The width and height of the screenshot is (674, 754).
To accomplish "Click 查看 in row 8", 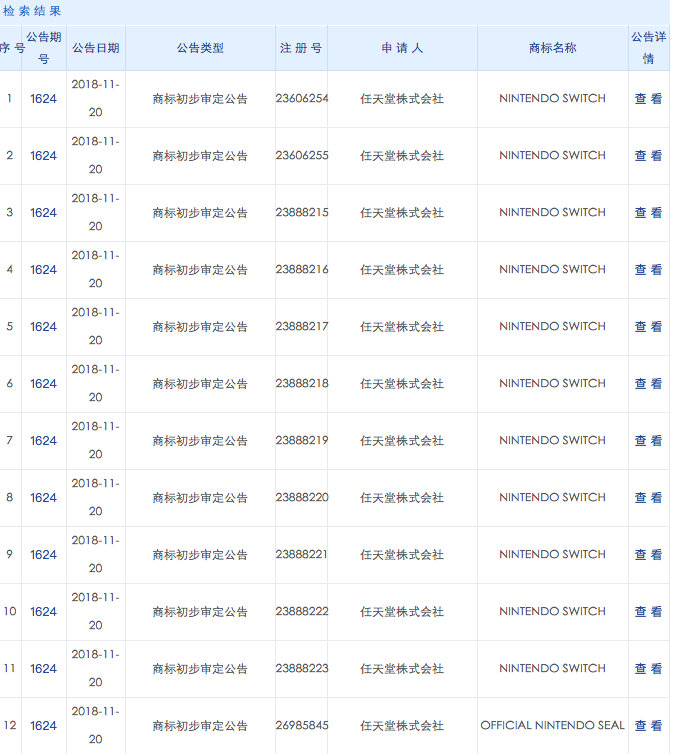I will tap(648, 498).
